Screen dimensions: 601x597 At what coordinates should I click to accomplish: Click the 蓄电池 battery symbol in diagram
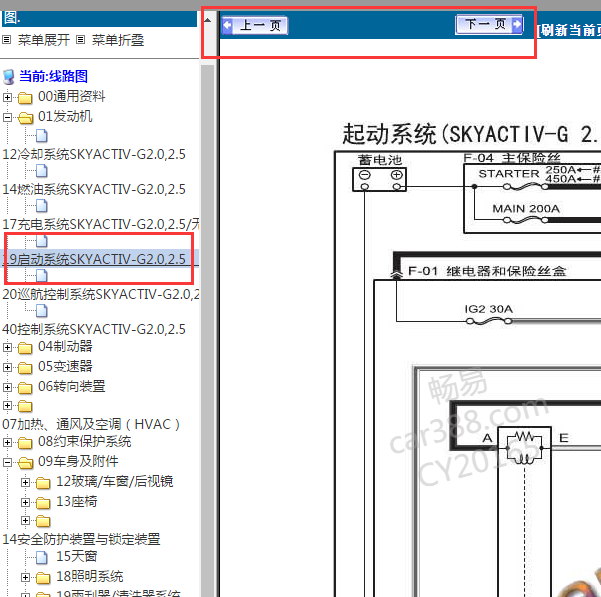click(380, 180)
